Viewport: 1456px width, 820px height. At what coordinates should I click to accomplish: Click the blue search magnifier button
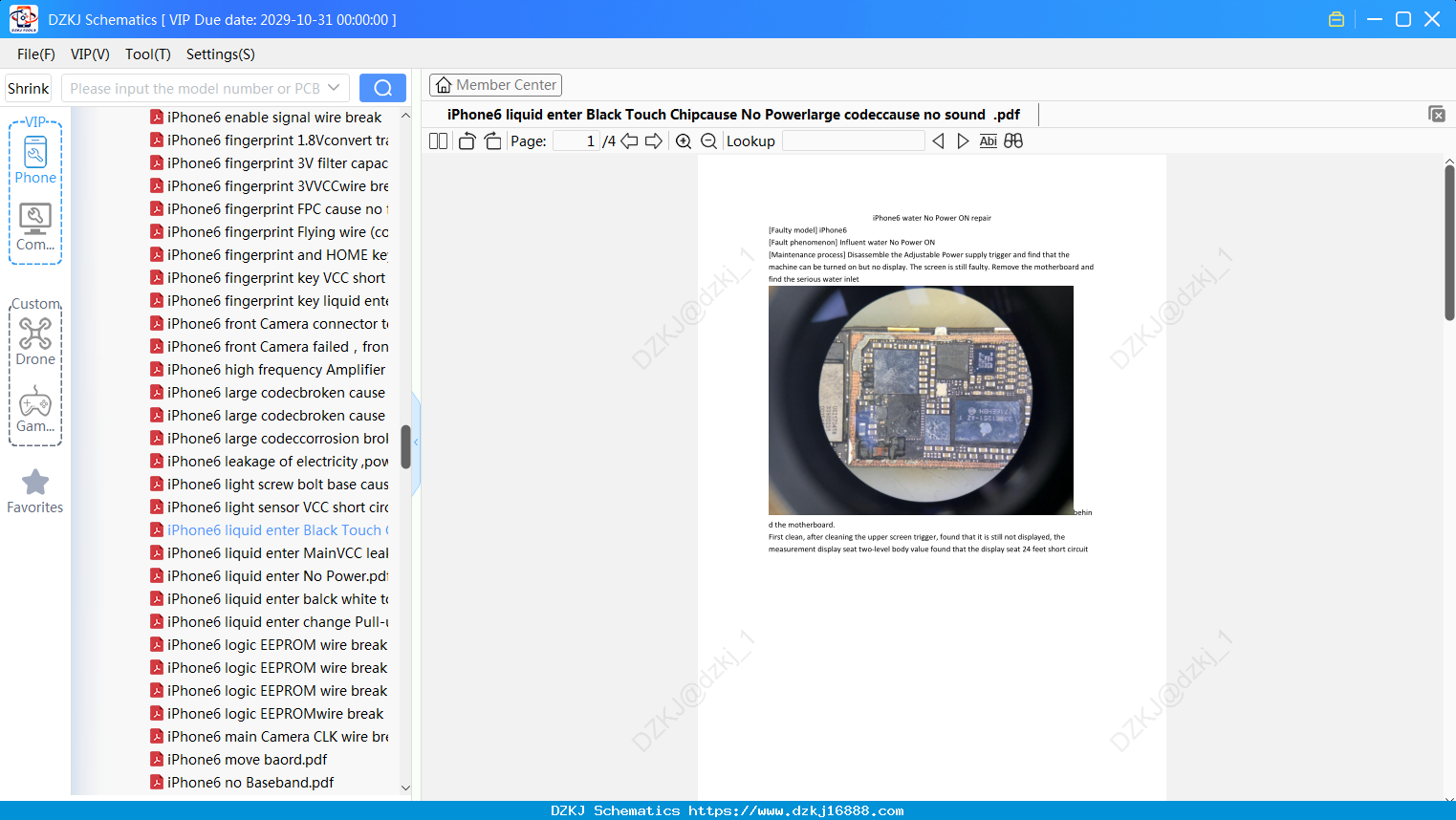click(x=382, y=88)
